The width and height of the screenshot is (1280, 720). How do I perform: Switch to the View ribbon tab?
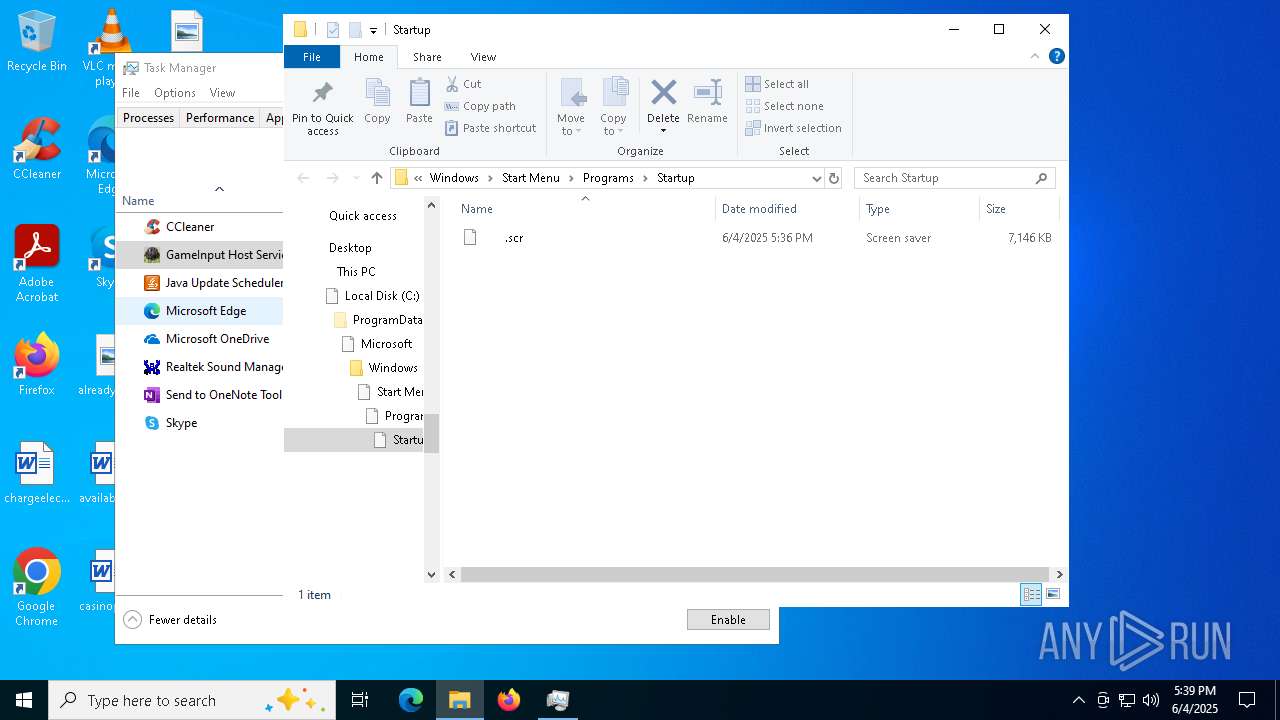point(483,57)
